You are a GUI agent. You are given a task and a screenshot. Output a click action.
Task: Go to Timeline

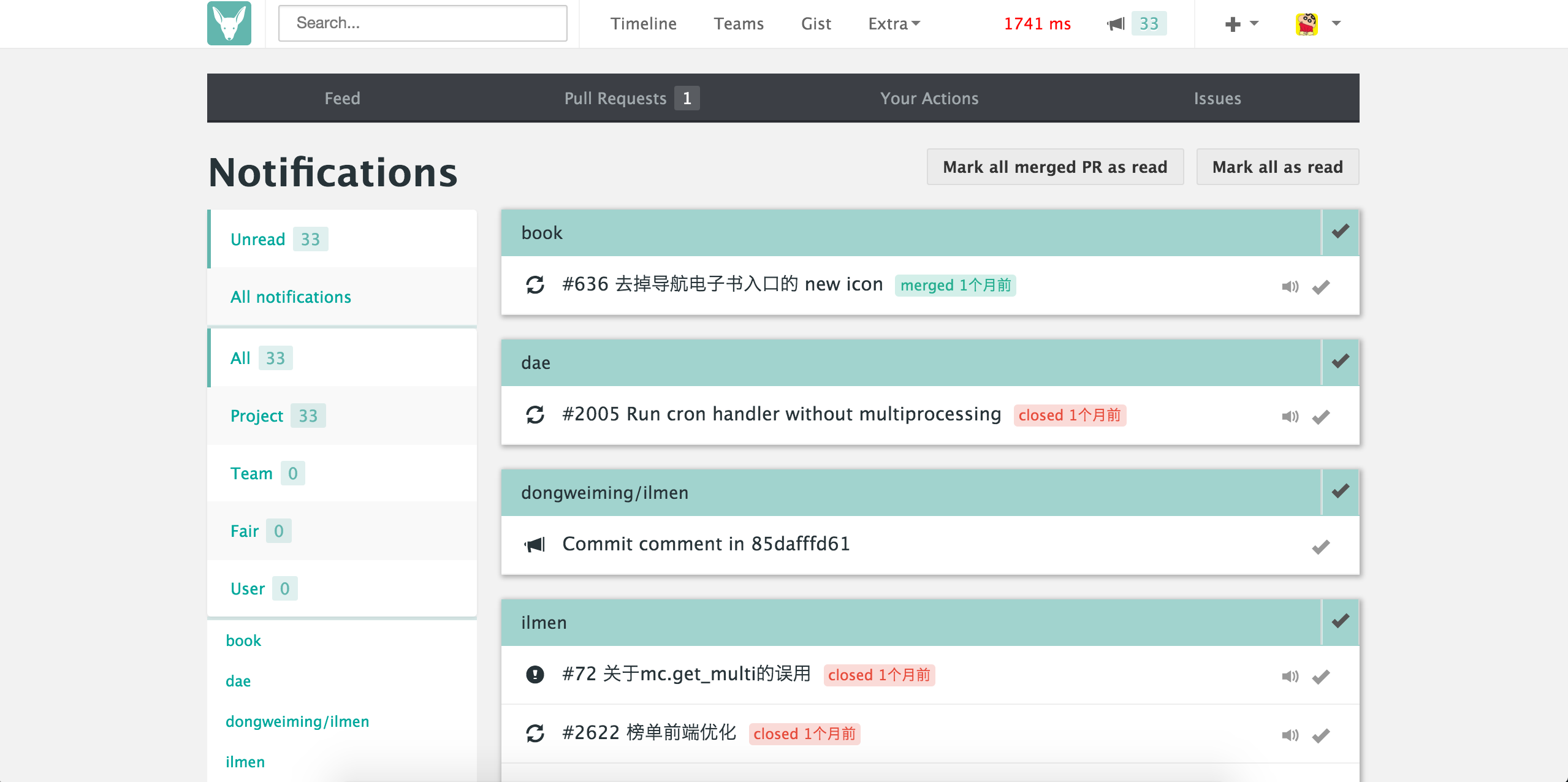point(644,24)
